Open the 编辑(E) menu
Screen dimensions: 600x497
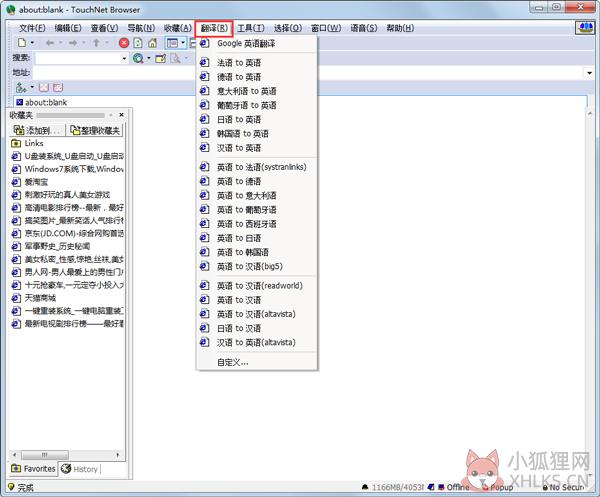[68, 28]
